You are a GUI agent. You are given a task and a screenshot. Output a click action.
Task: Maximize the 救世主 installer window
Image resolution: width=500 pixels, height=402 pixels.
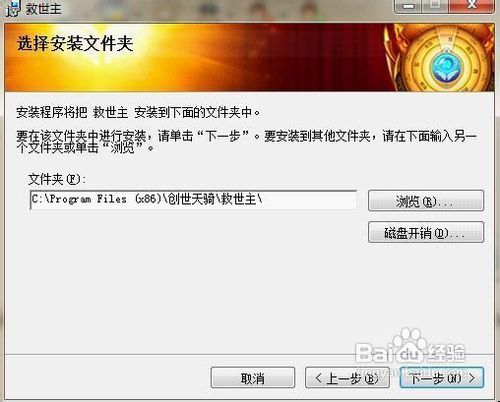click(436, 6)
